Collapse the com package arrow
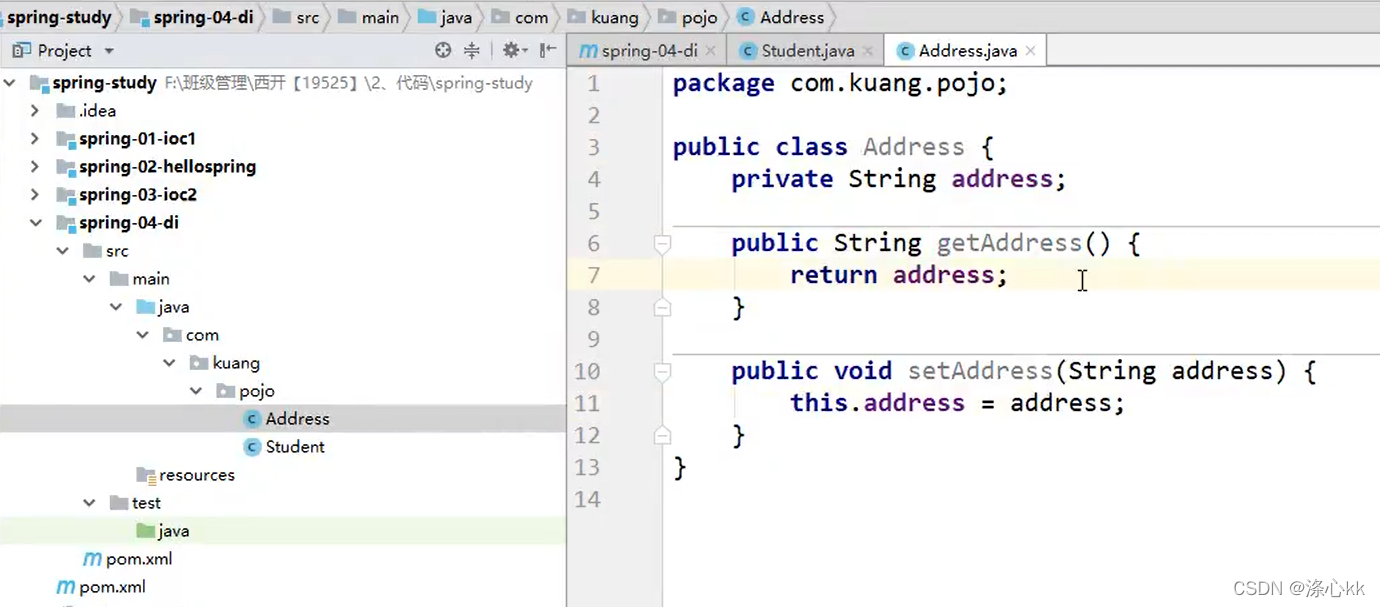Screen dimensions: 1380x607 tap(143, 335)
